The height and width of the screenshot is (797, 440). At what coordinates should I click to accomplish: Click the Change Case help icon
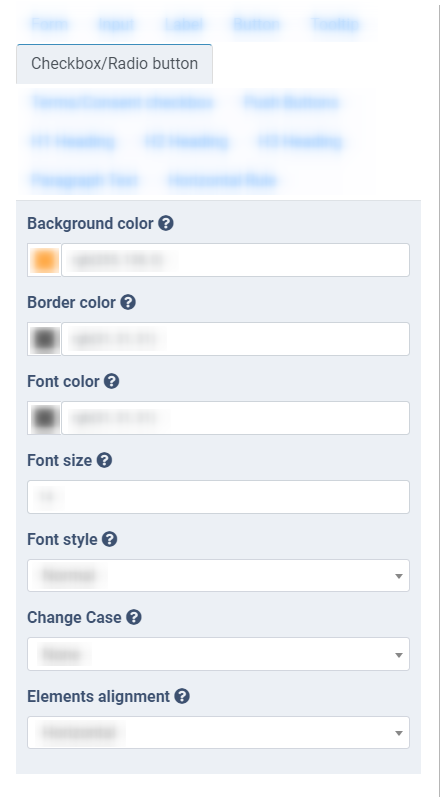pos(134,618)
